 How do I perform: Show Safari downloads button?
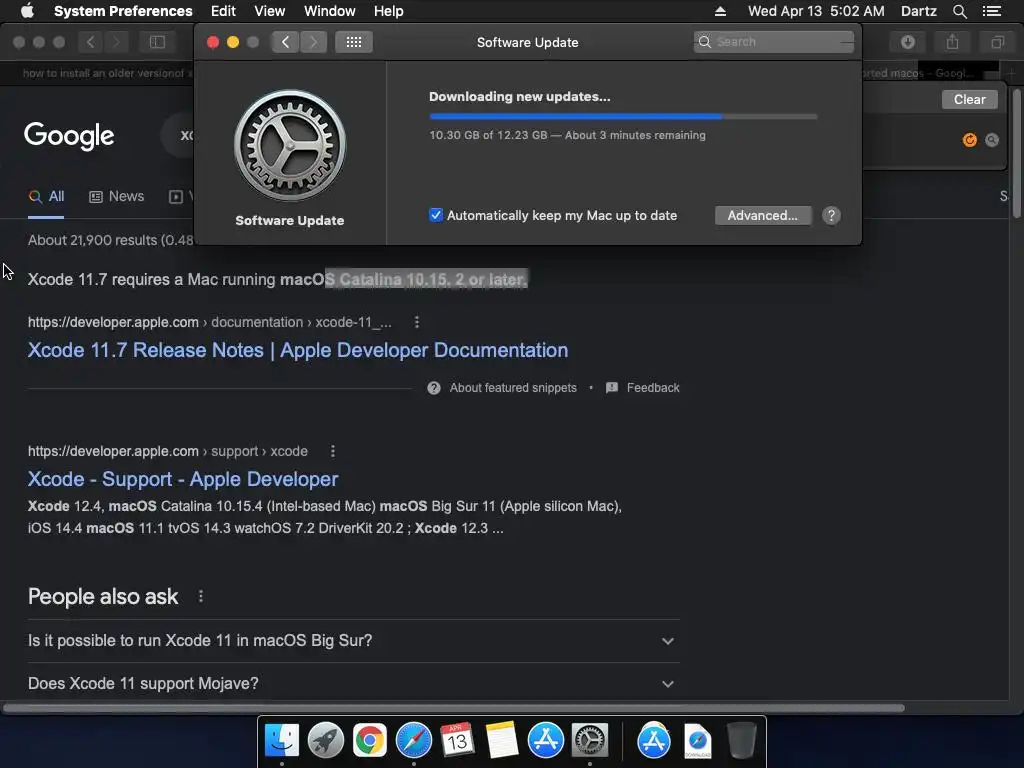pos(908,42)
